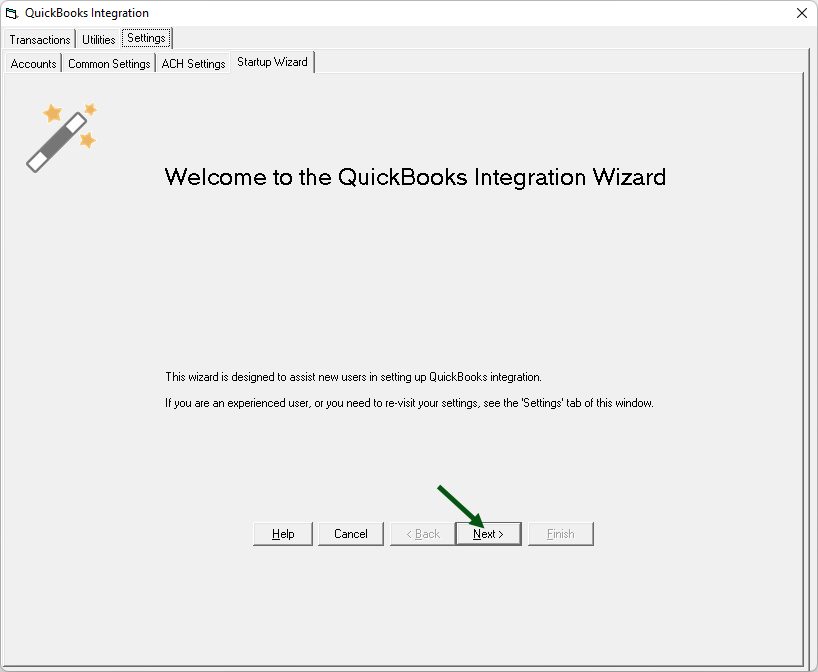Click the greyed-out Finish button
Screen dimensions: 818x672
(561, 534)
